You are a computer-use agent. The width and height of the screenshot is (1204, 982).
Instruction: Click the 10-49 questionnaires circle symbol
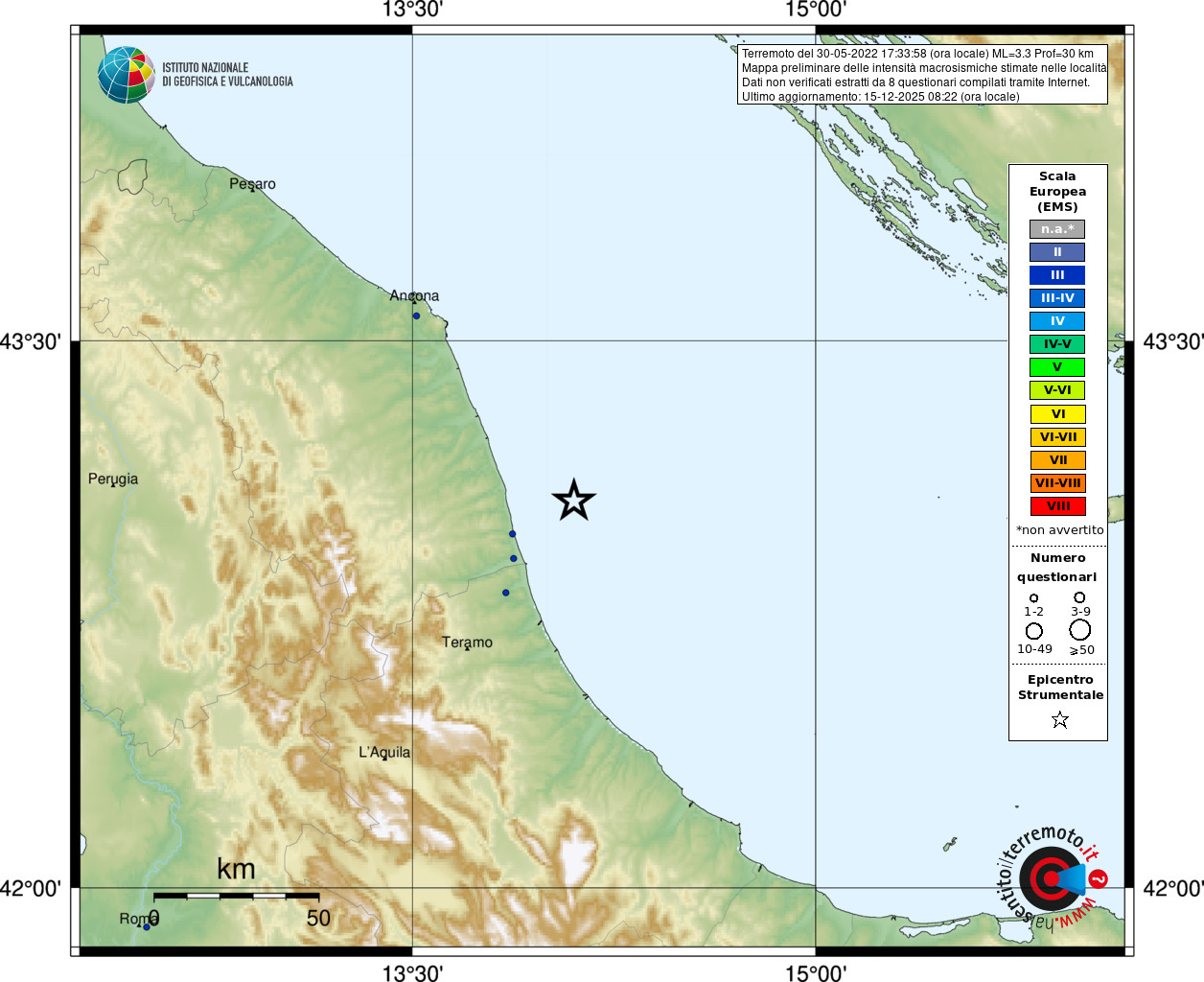[1034, 631]
